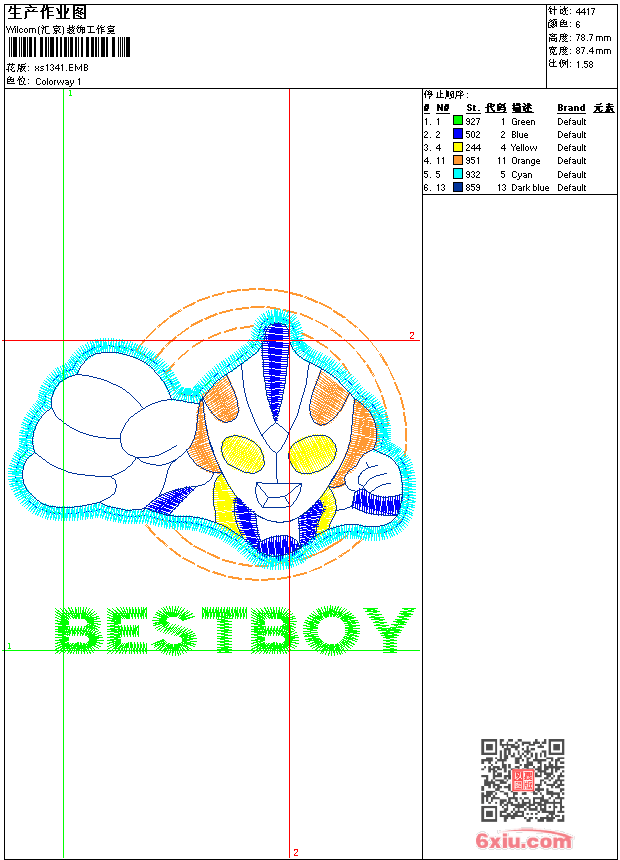
Task: Click the stitch count 4417
Action: tap(585, 12)
